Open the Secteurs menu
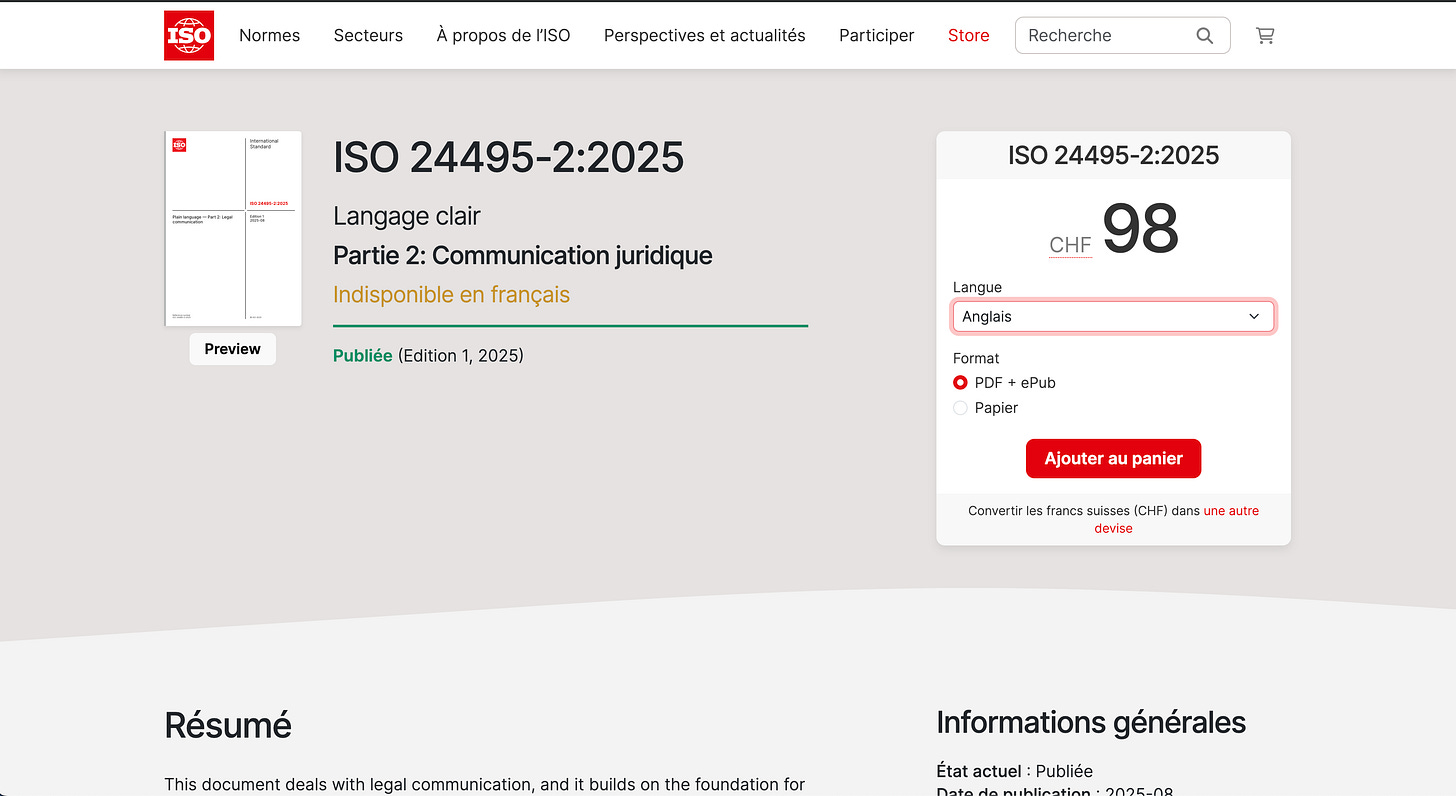 click(x=368, y=35)
